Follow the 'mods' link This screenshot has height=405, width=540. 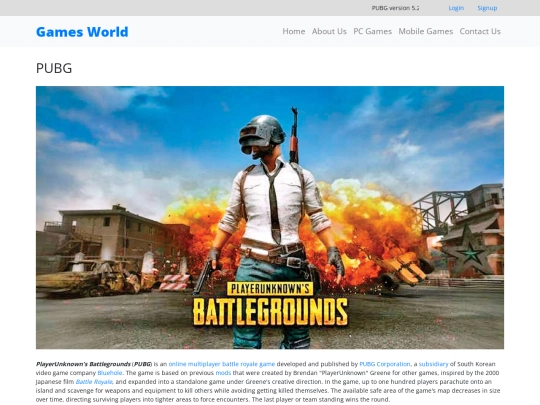(223, 373)
